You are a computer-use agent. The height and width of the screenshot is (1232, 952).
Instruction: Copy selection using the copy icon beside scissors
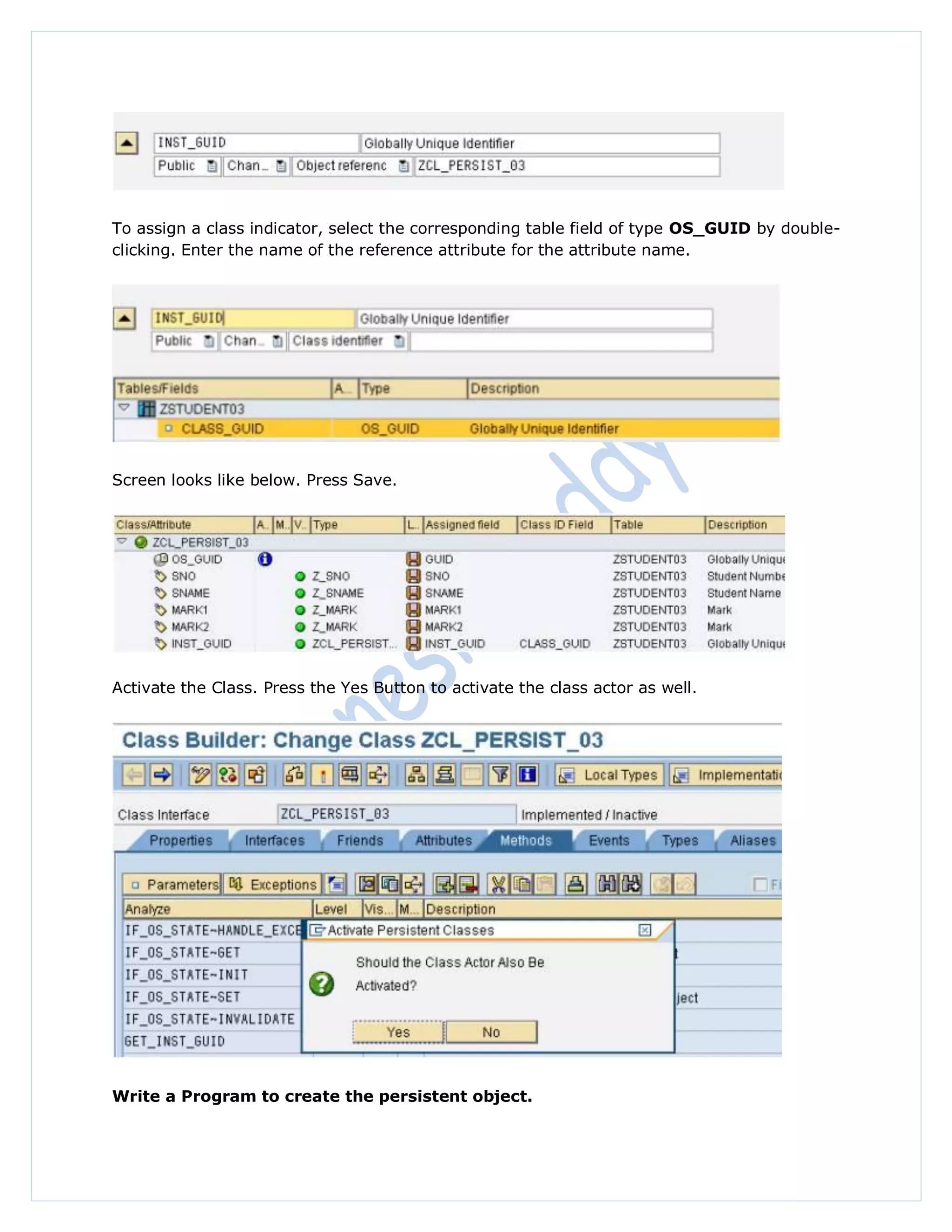pos(521,884)
